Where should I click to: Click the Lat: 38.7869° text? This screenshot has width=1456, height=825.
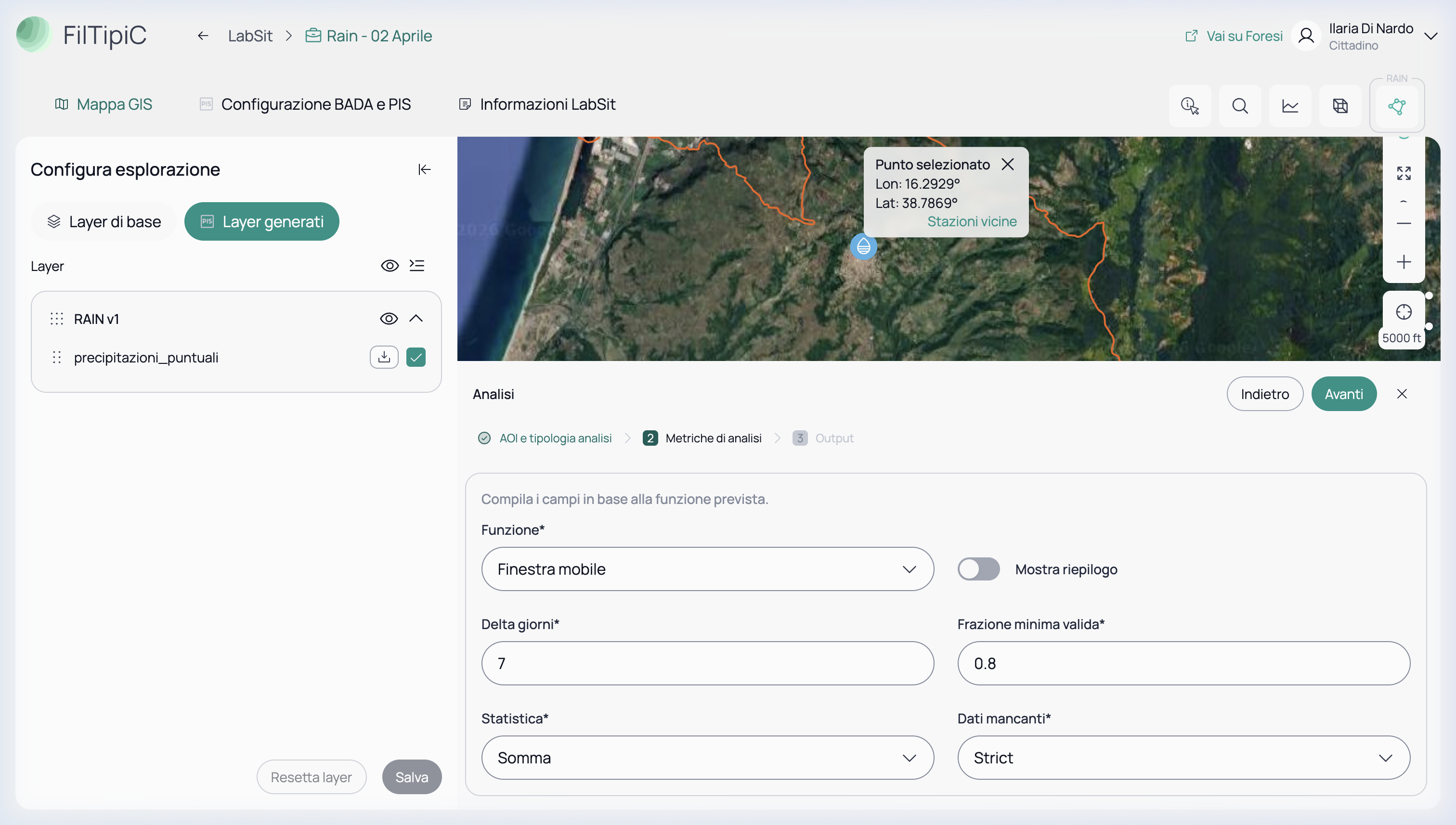(916, 203)
